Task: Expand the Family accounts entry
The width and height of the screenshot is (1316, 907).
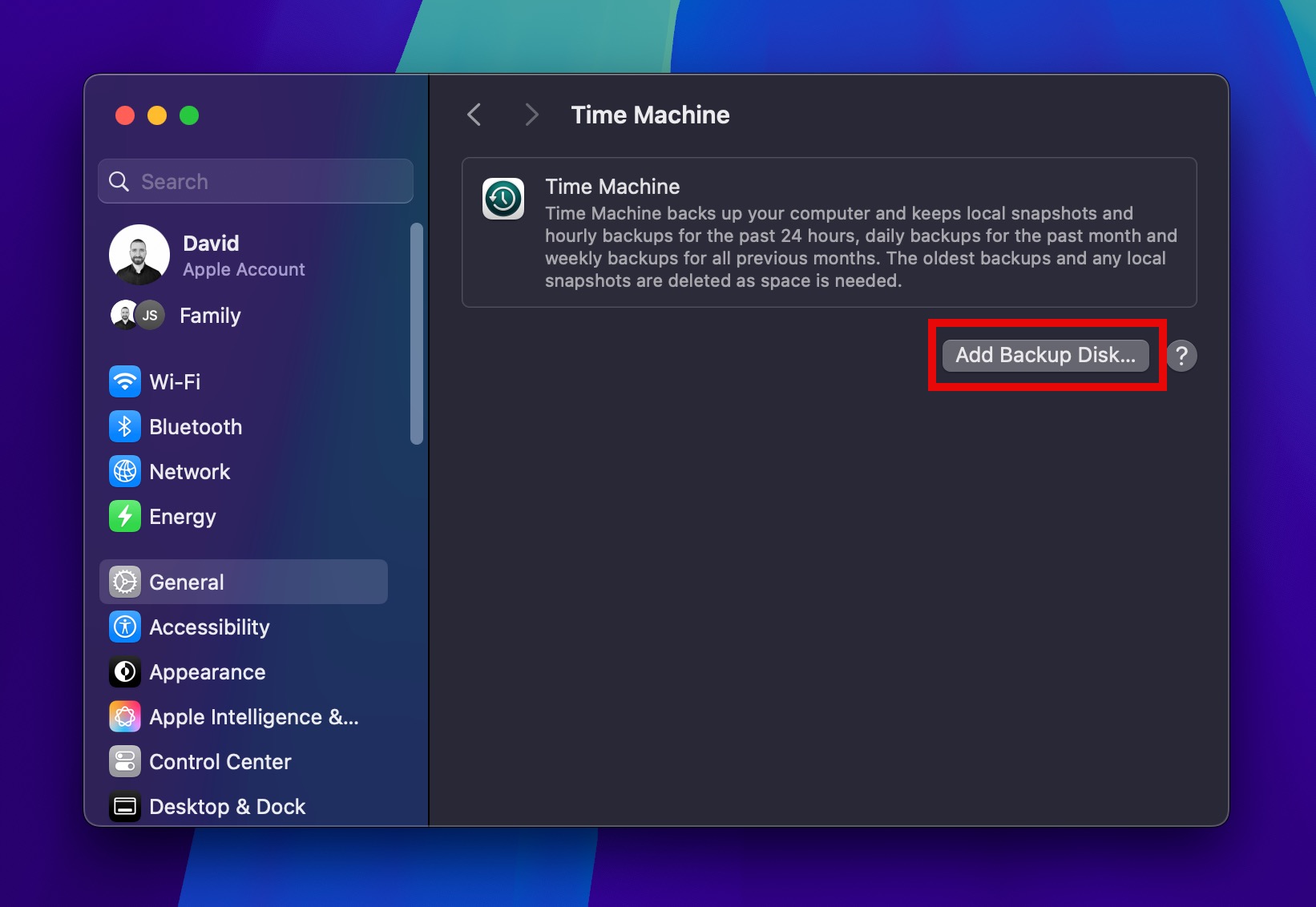Action: pos(209,315)
